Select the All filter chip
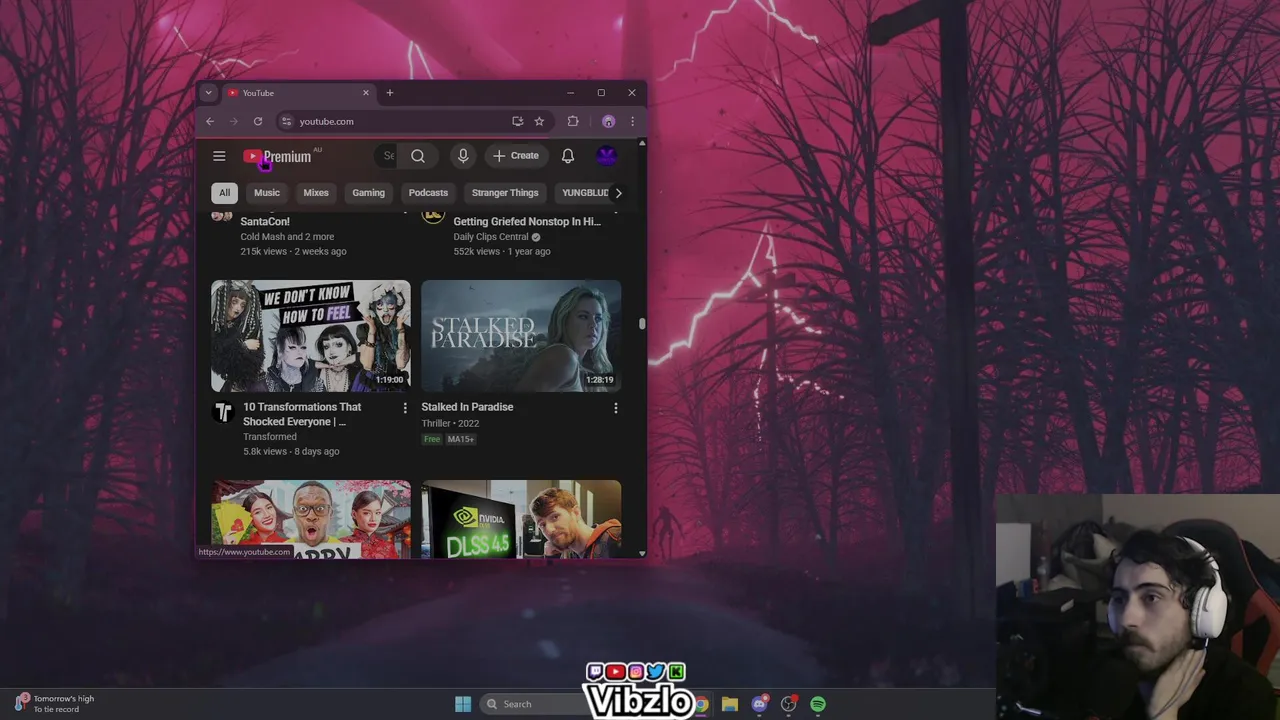 (x=225, y=193)
